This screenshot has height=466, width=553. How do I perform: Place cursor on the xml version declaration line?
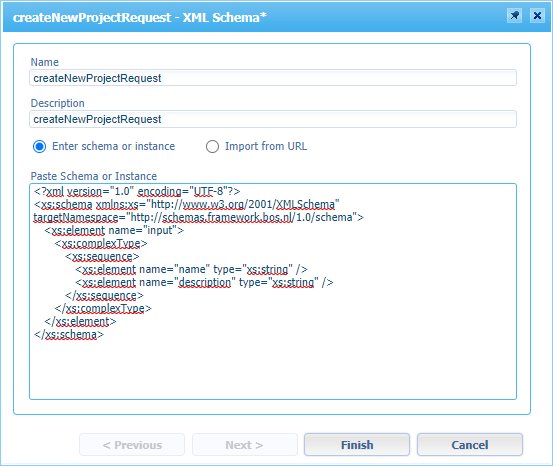(x=137, y=191)
